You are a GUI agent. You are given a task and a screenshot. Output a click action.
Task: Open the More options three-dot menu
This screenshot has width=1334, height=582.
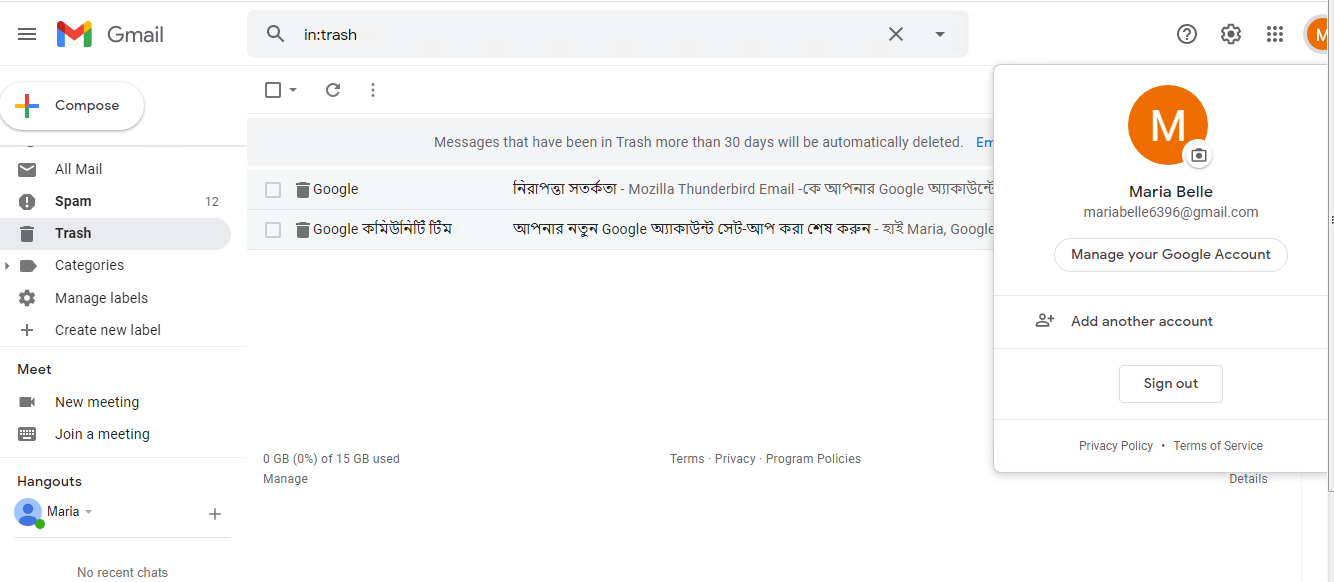[x=373, y=90]
